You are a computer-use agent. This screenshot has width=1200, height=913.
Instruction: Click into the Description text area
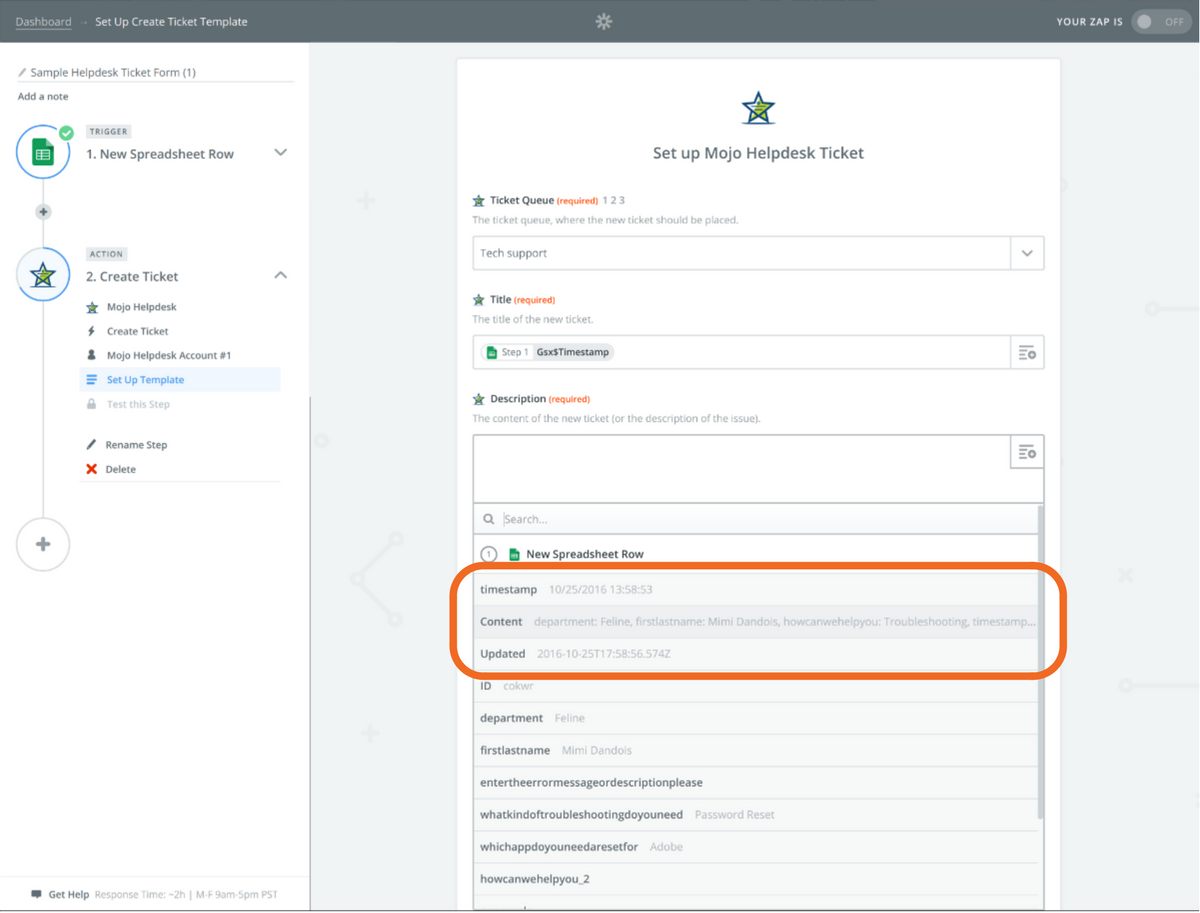click(x=742, y=468)
